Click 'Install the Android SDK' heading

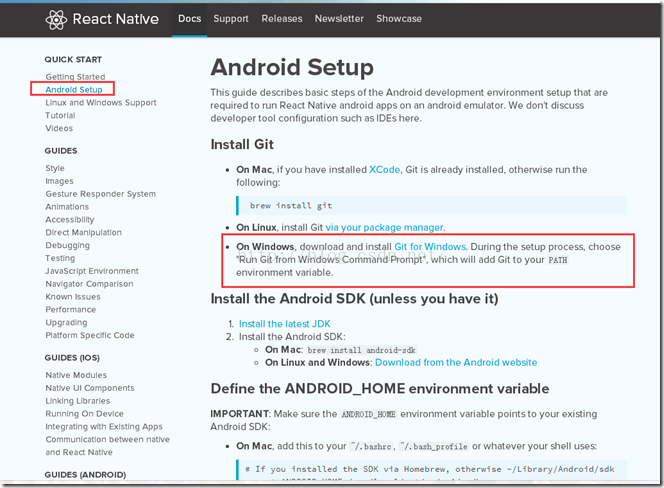pos(354,299)
